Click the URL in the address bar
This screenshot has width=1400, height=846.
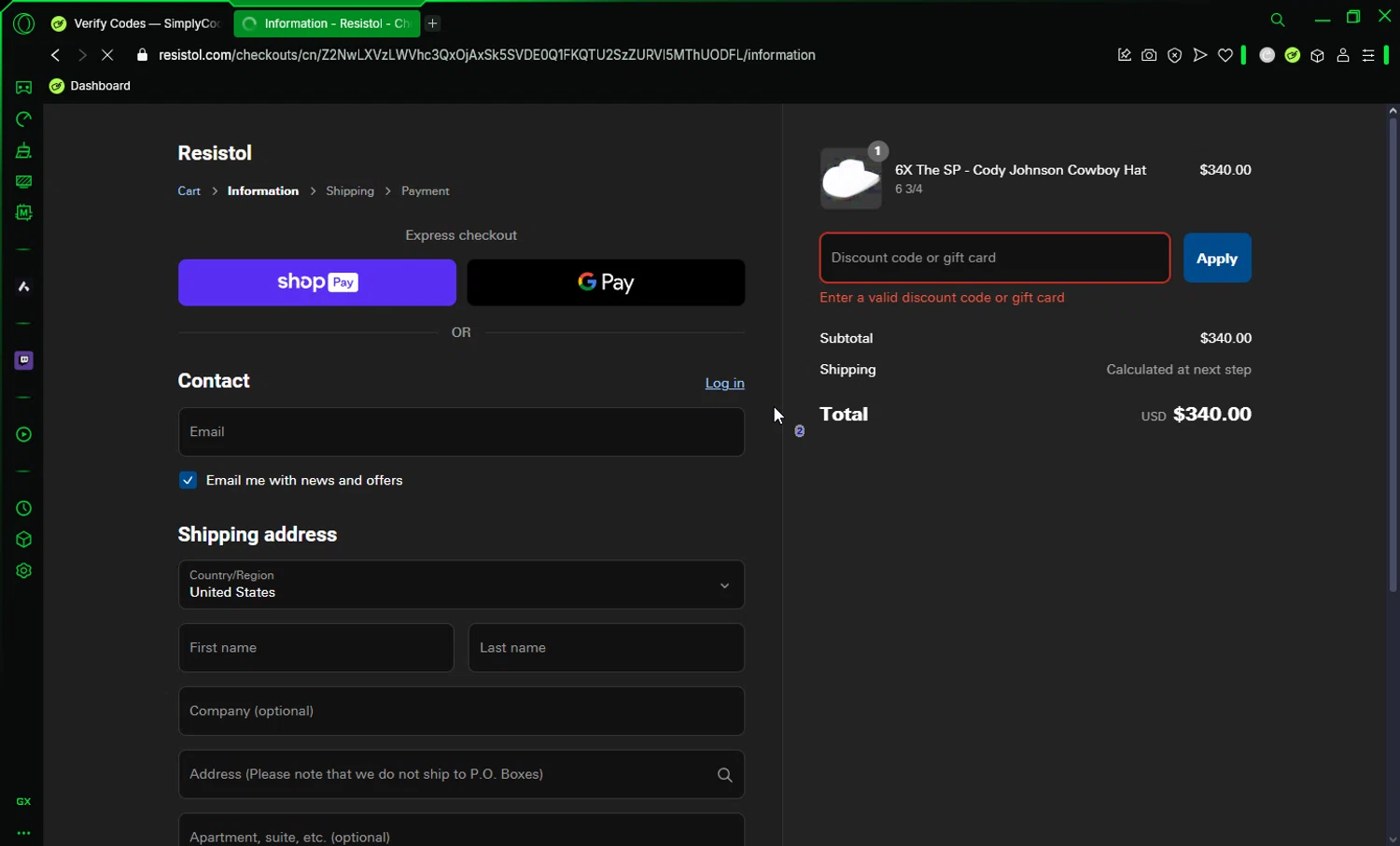487,55
